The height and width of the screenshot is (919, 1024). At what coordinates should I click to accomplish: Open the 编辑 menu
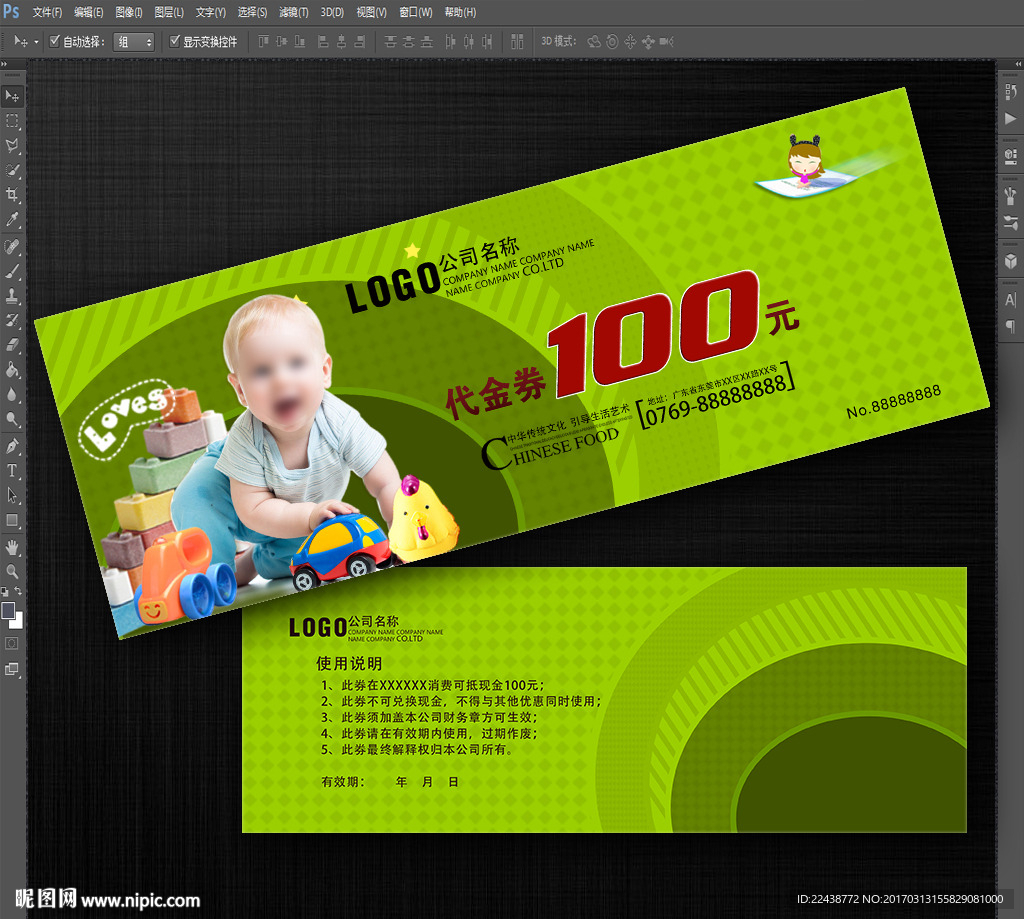89,12
